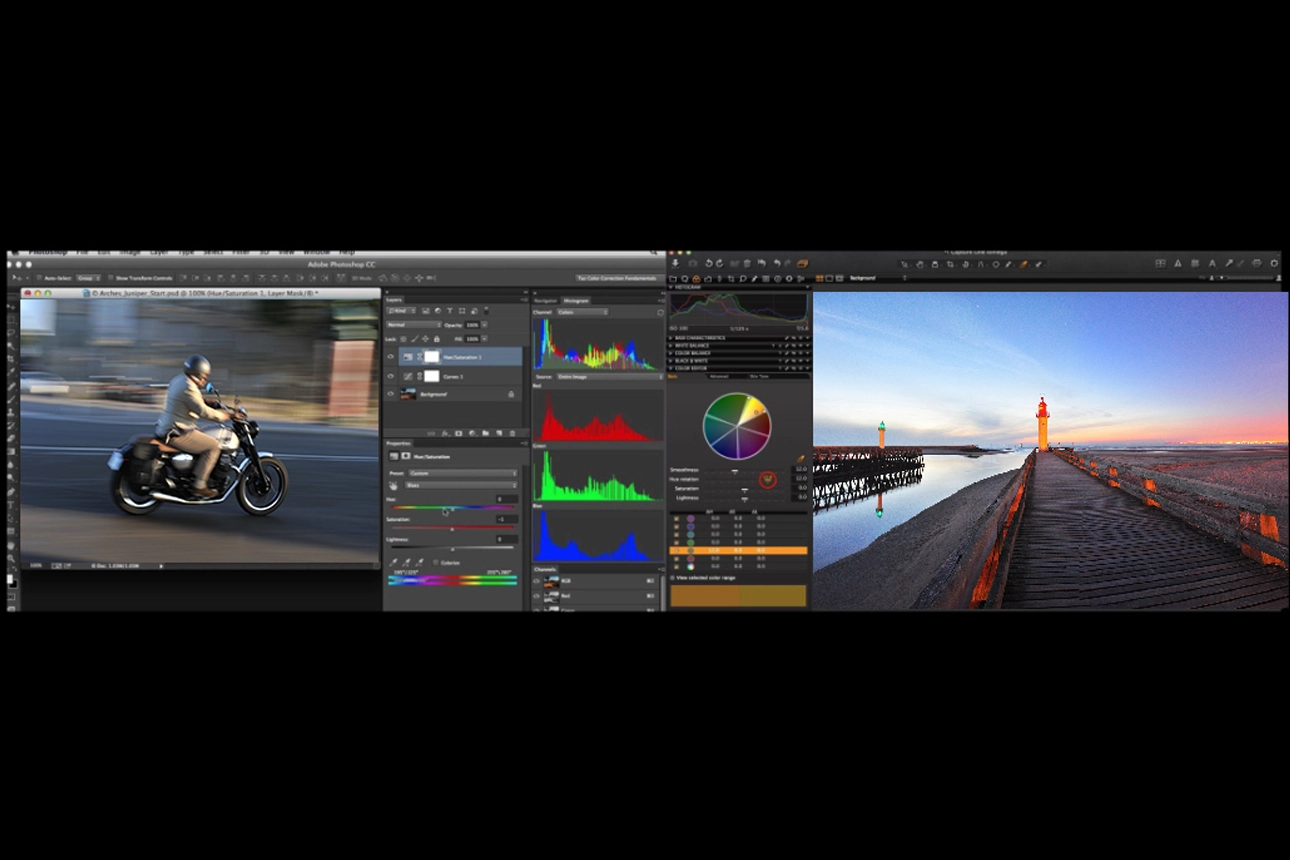
Task: Click the delete layer trash icon
Action: pos(513,433)
